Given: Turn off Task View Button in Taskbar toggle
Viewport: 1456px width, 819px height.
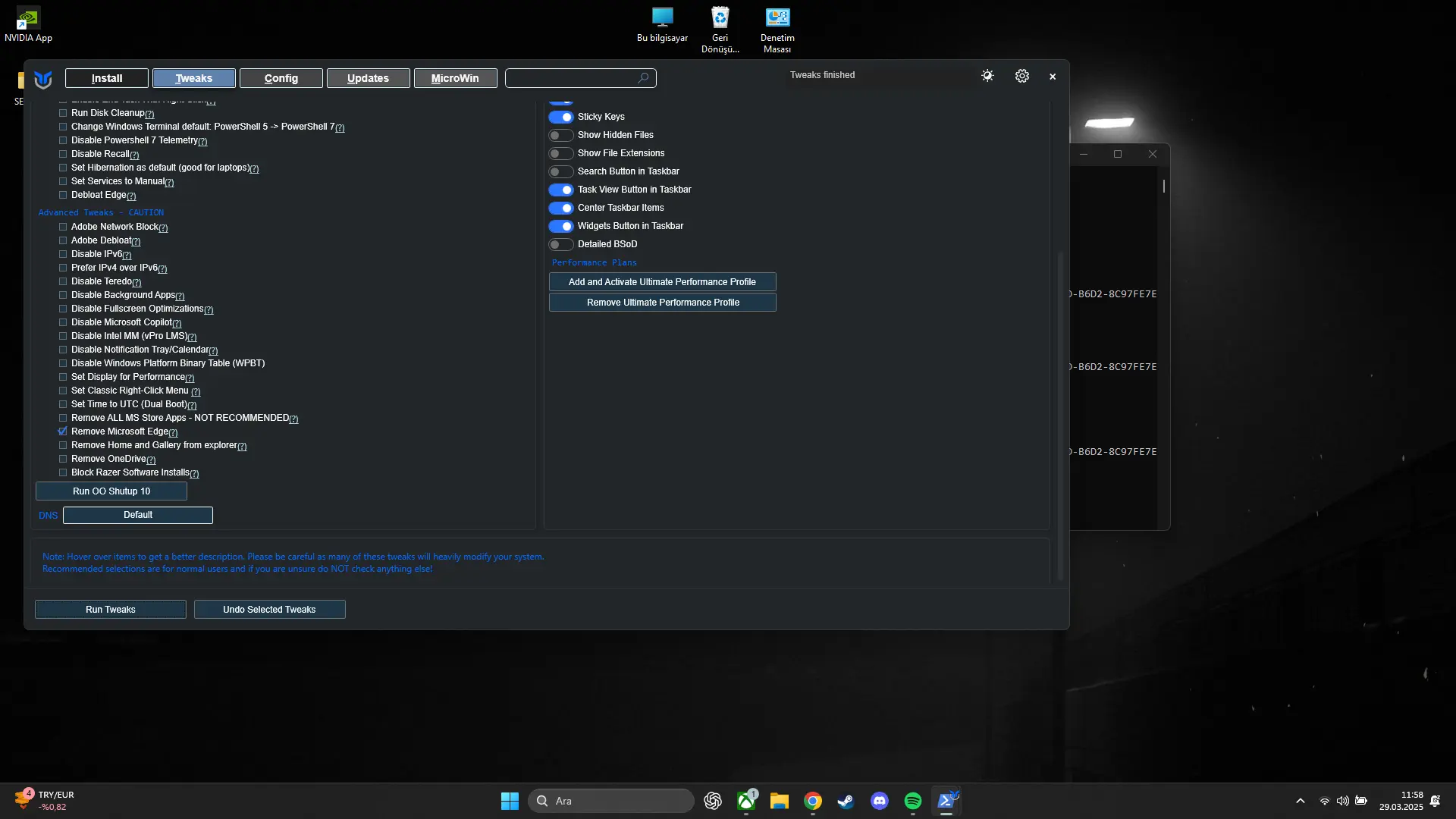Looking at the screenshot, I should tap(561, 190).
